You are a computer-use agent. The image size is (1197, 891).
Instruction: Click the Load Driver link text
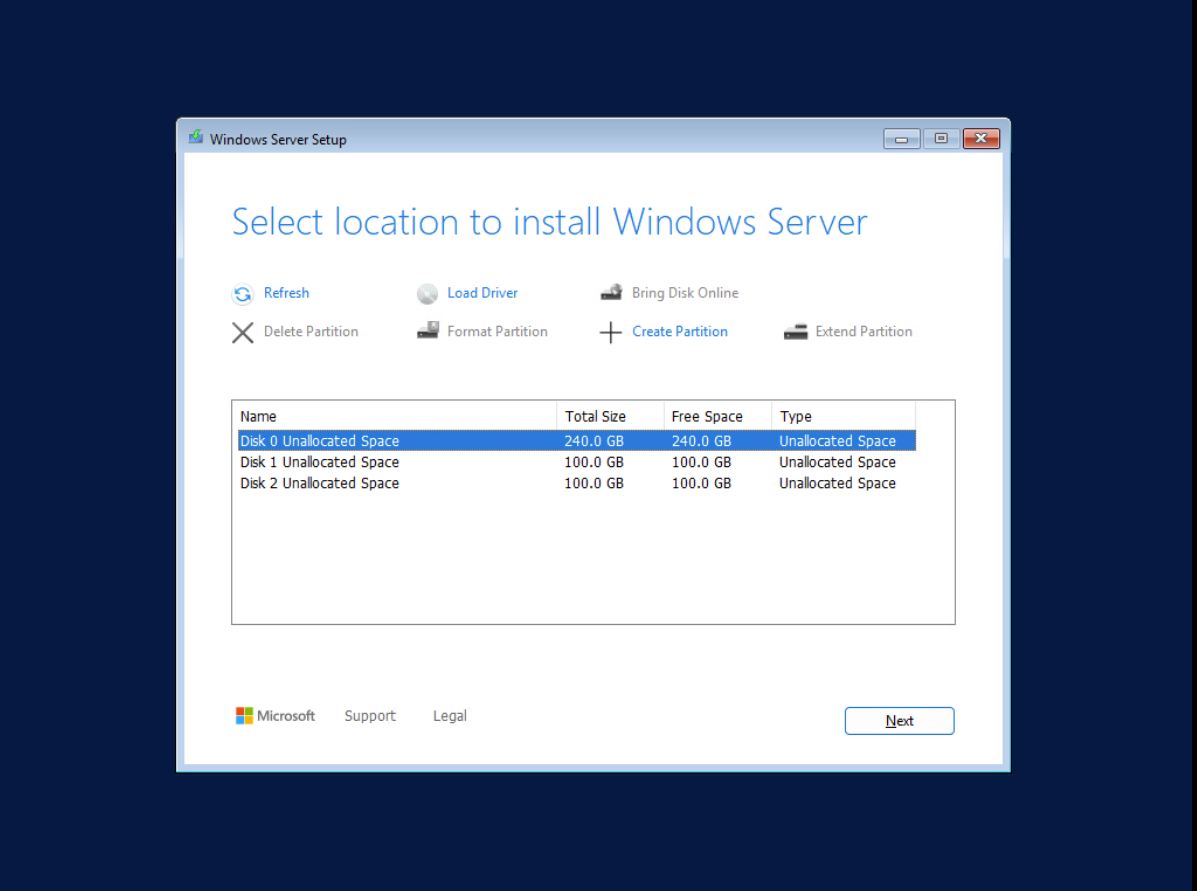(x=482, y=293)
